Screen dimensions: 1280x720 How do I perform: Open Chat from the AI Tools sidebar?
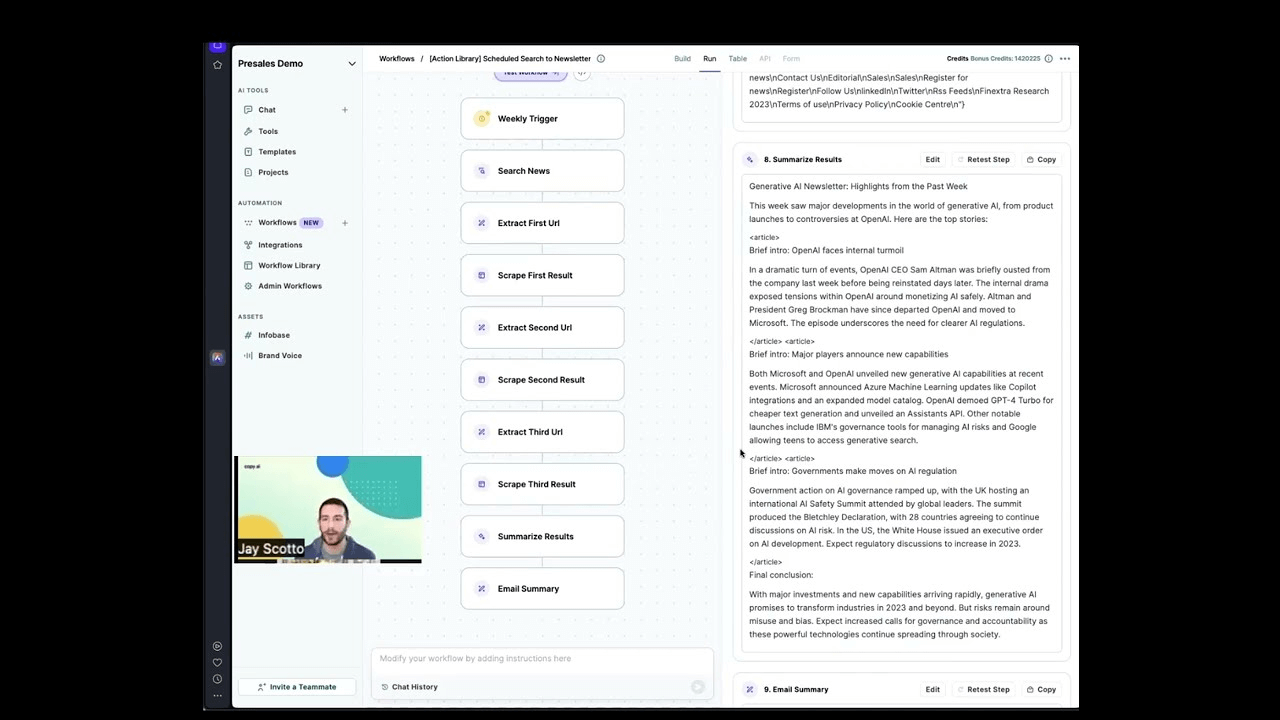[267, 109]
